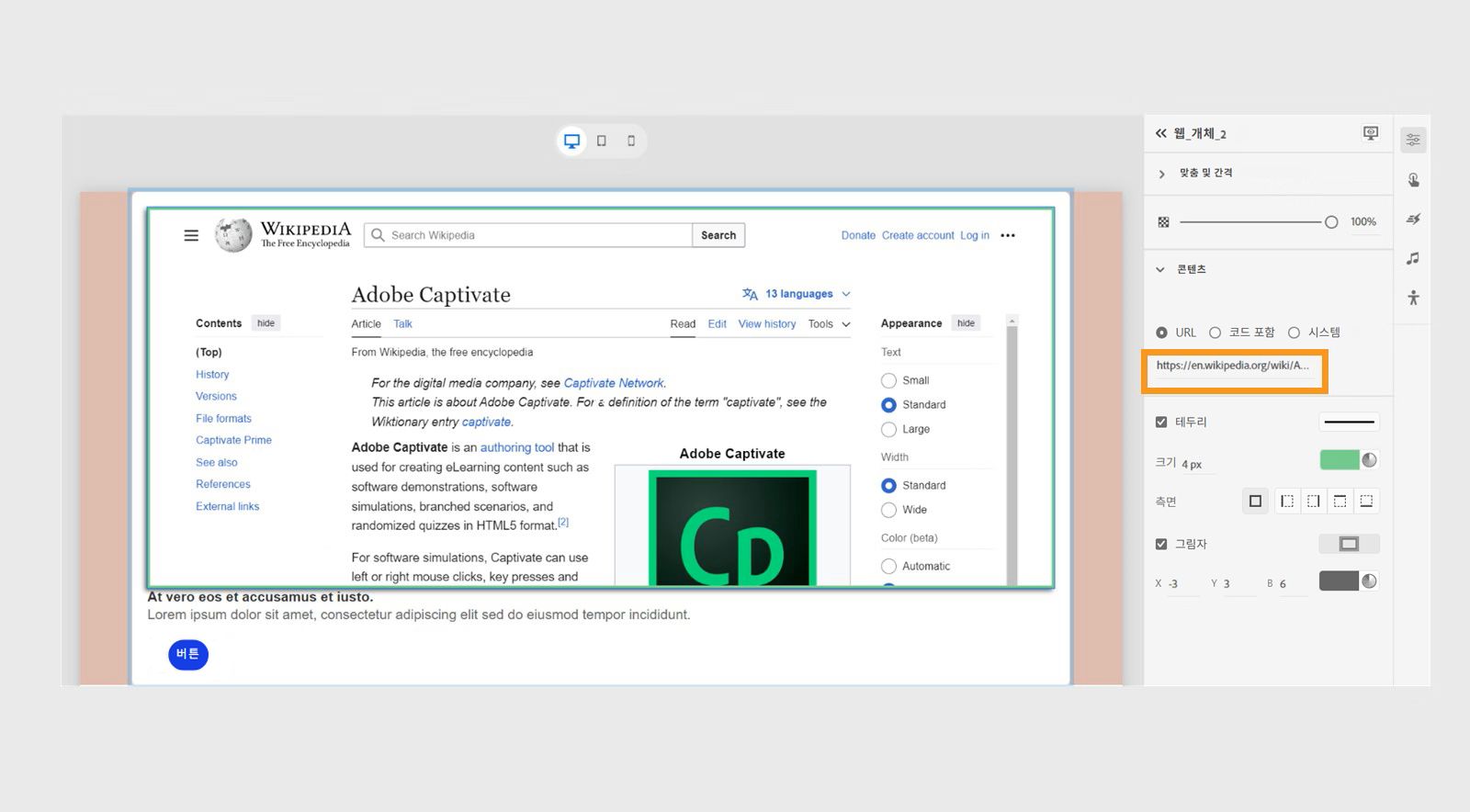This screenshot has height=812, width=1470.
Task: Hide the Appearance panel
Action: coord(966,323)
